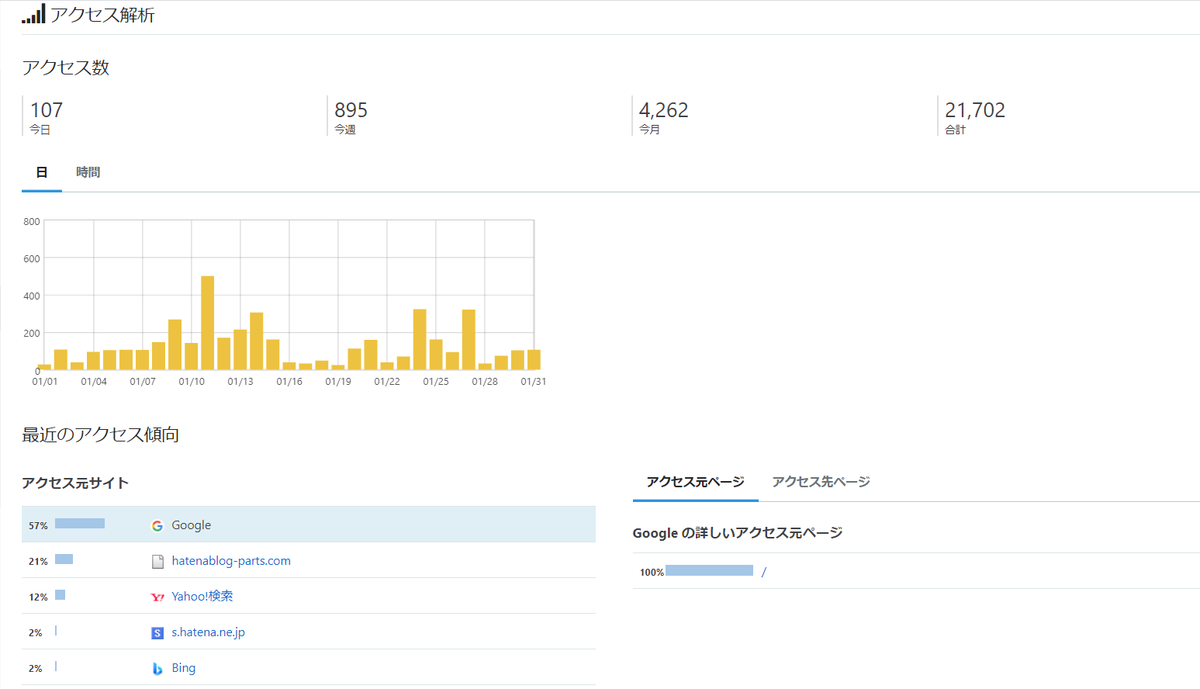Screen dimensions: 1200x689
Task: Click the アクセス解析 page title
Action: pos(102,15)
